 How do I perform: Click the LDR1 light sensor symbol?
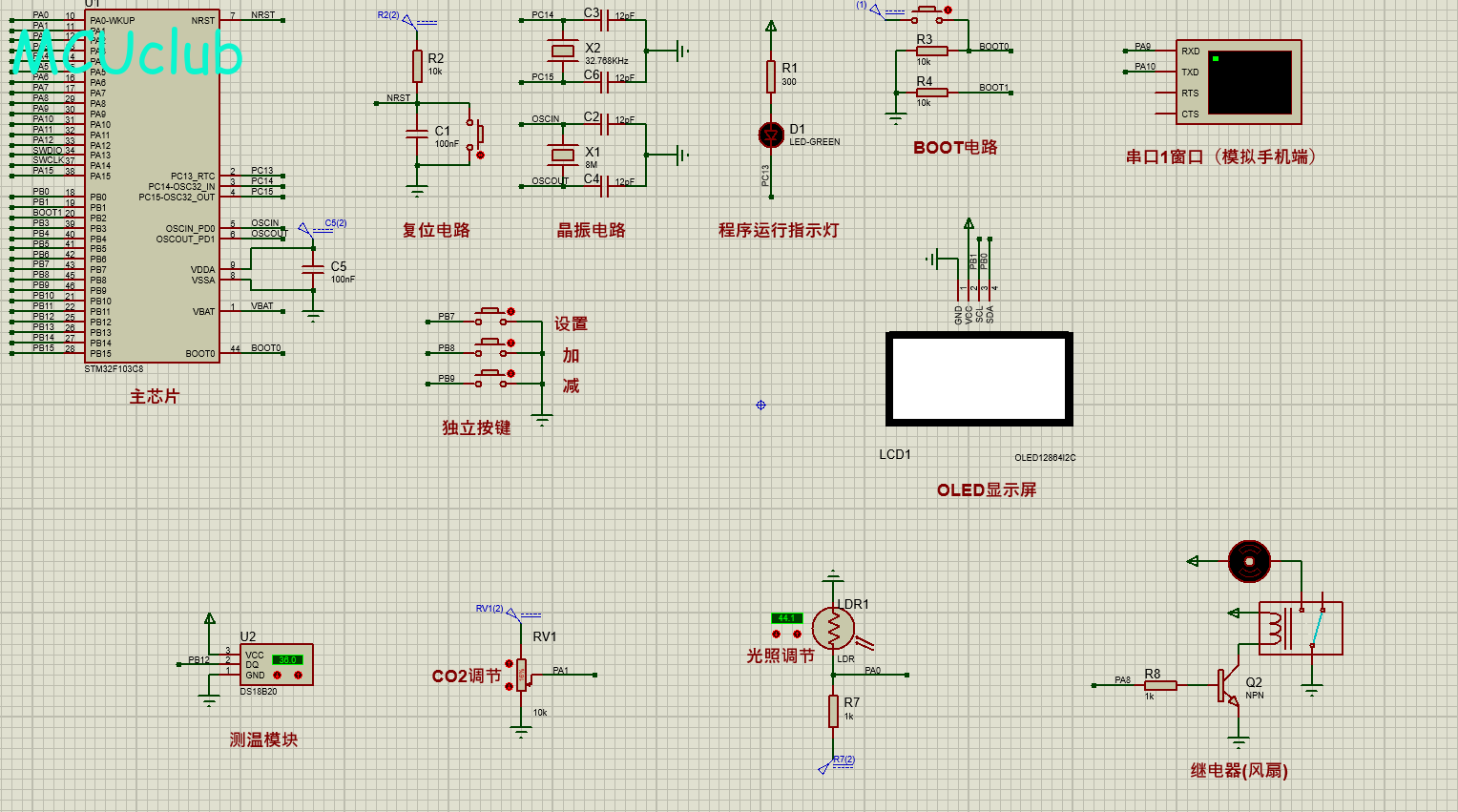point(833,628)
